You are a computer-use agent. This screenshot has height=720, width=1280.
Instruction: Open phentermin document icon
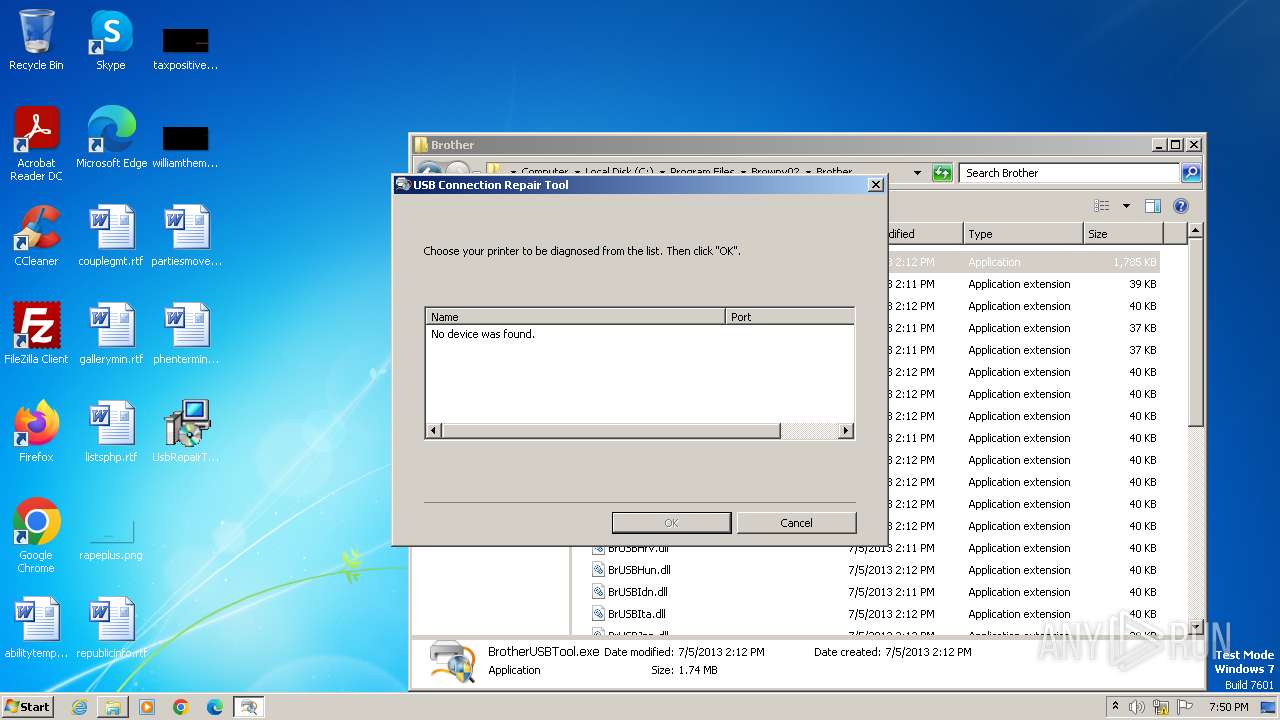tap(186, 334)
